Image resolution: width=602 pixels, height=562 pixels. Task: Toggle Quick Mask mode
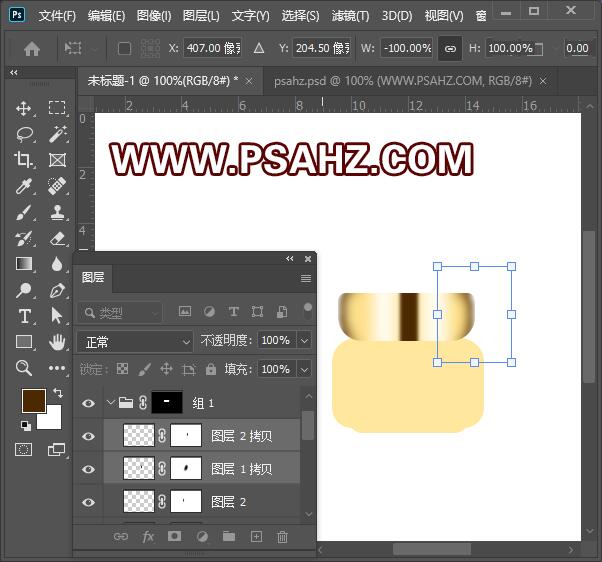[23, 450]
